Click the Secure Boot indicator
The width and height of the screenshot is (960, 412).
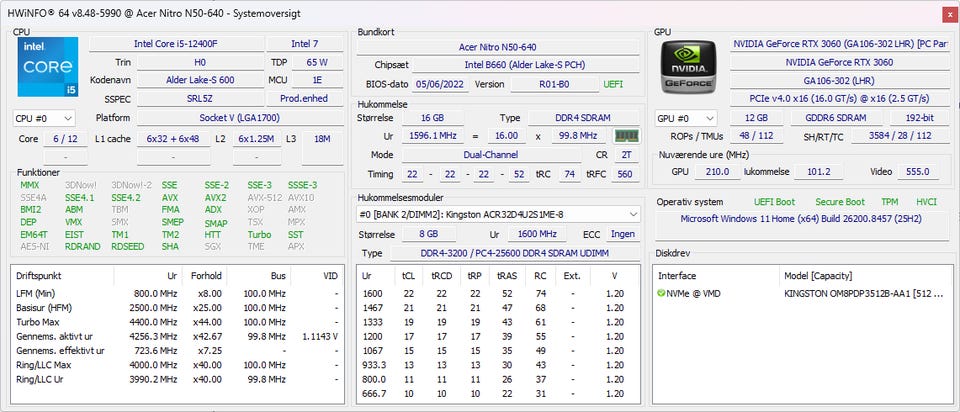[840, 201]
